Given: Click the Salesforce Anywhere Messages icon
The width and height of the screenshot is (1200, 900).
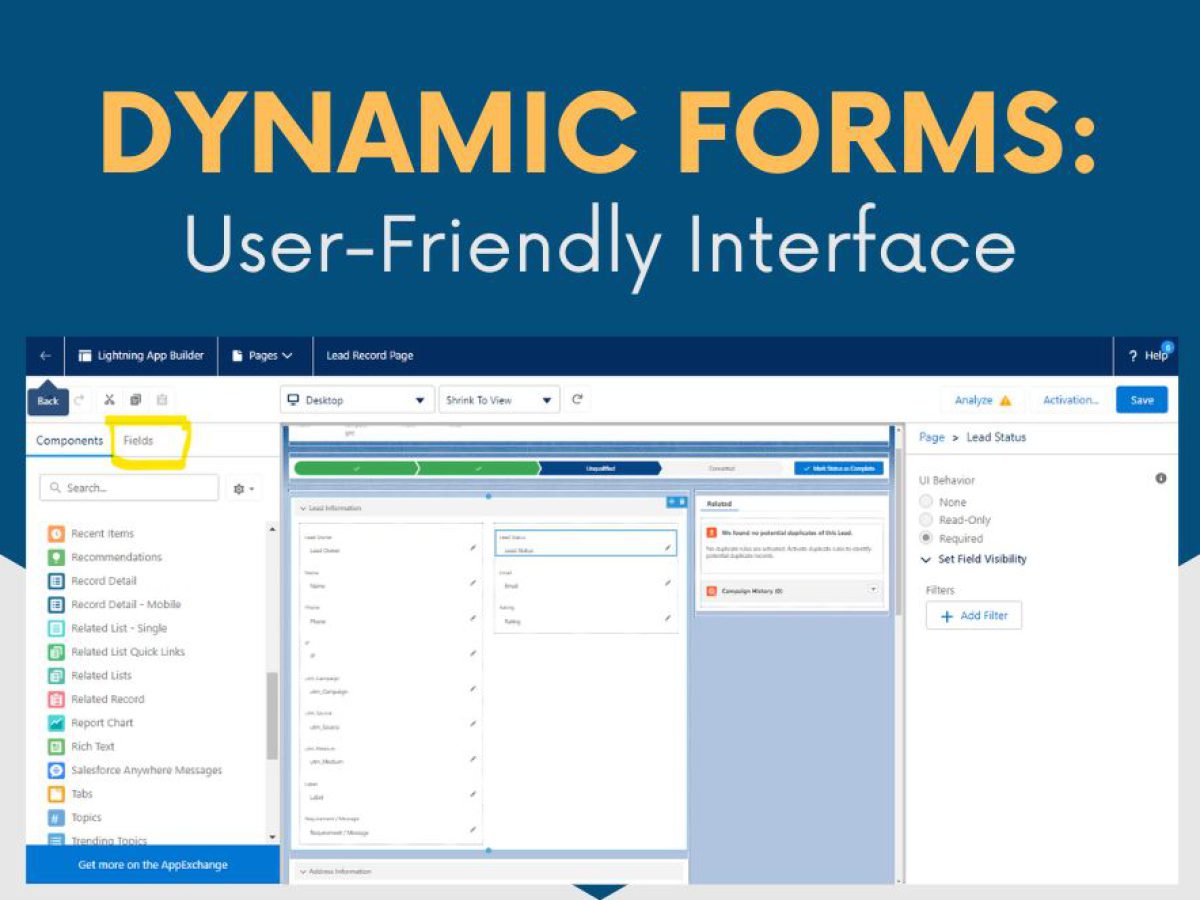Looking at the screenshot, I should pyautogui.click(x=56, y=771).
